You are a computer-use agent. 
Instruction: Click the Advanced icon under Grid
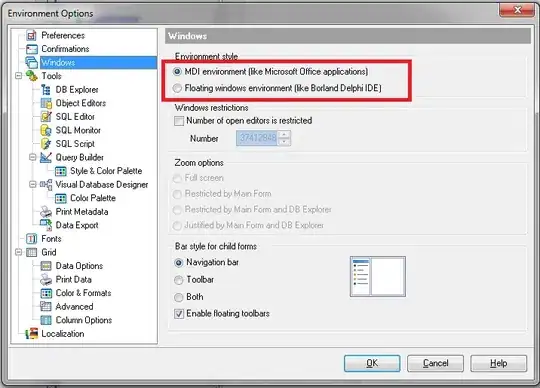[x=46, y=306]
